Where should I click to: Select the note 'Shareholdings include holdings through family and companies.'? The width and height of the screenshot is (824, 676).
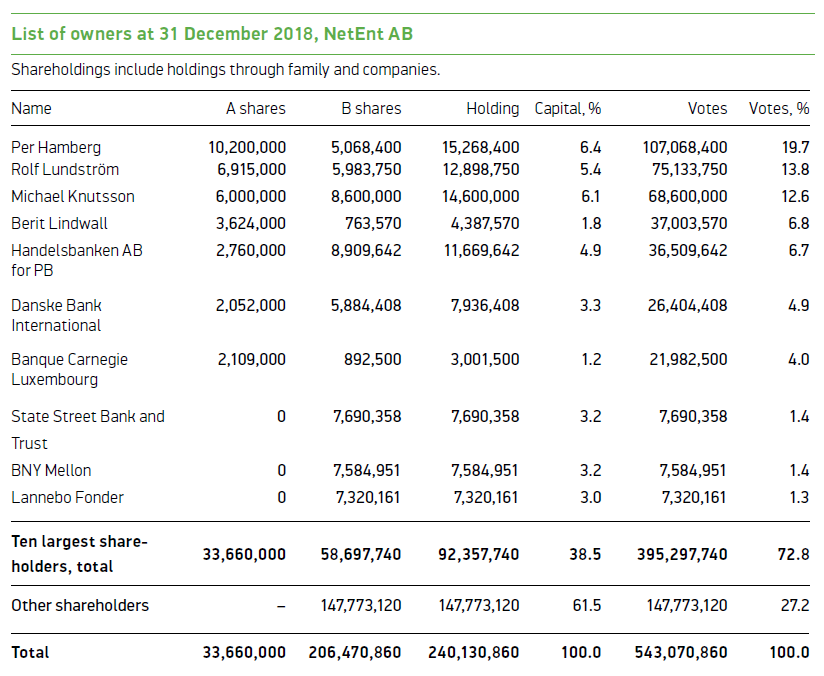tap(225, 70)
